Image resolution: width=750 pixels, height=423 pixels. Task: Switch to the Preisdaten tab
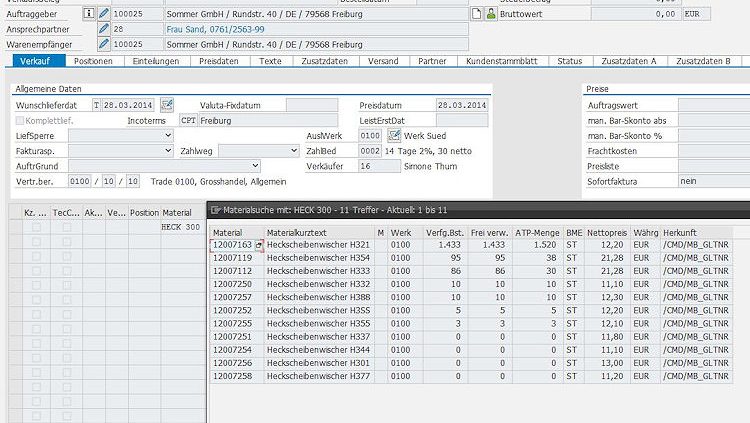(219, 61)
